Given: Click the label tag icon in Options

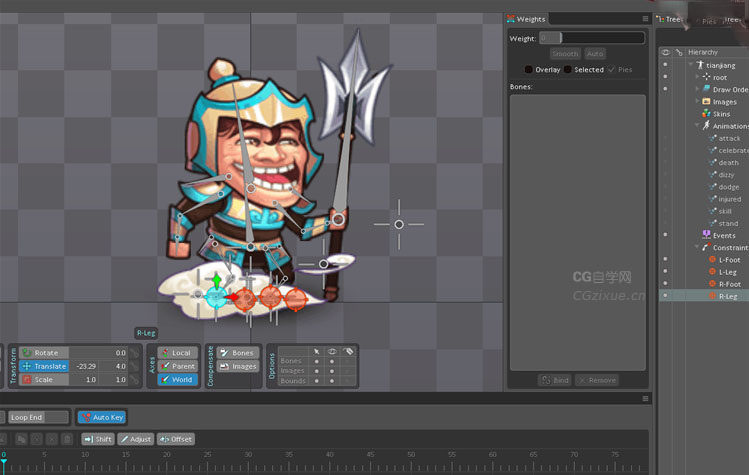Looking at the screenshot, I should click(348, 351).
